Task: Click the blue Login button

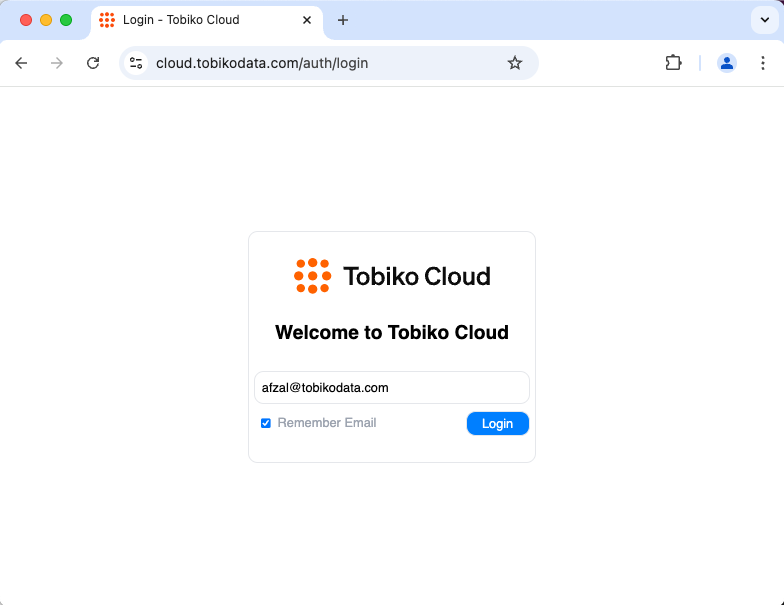Action: [x=498, y=424]
